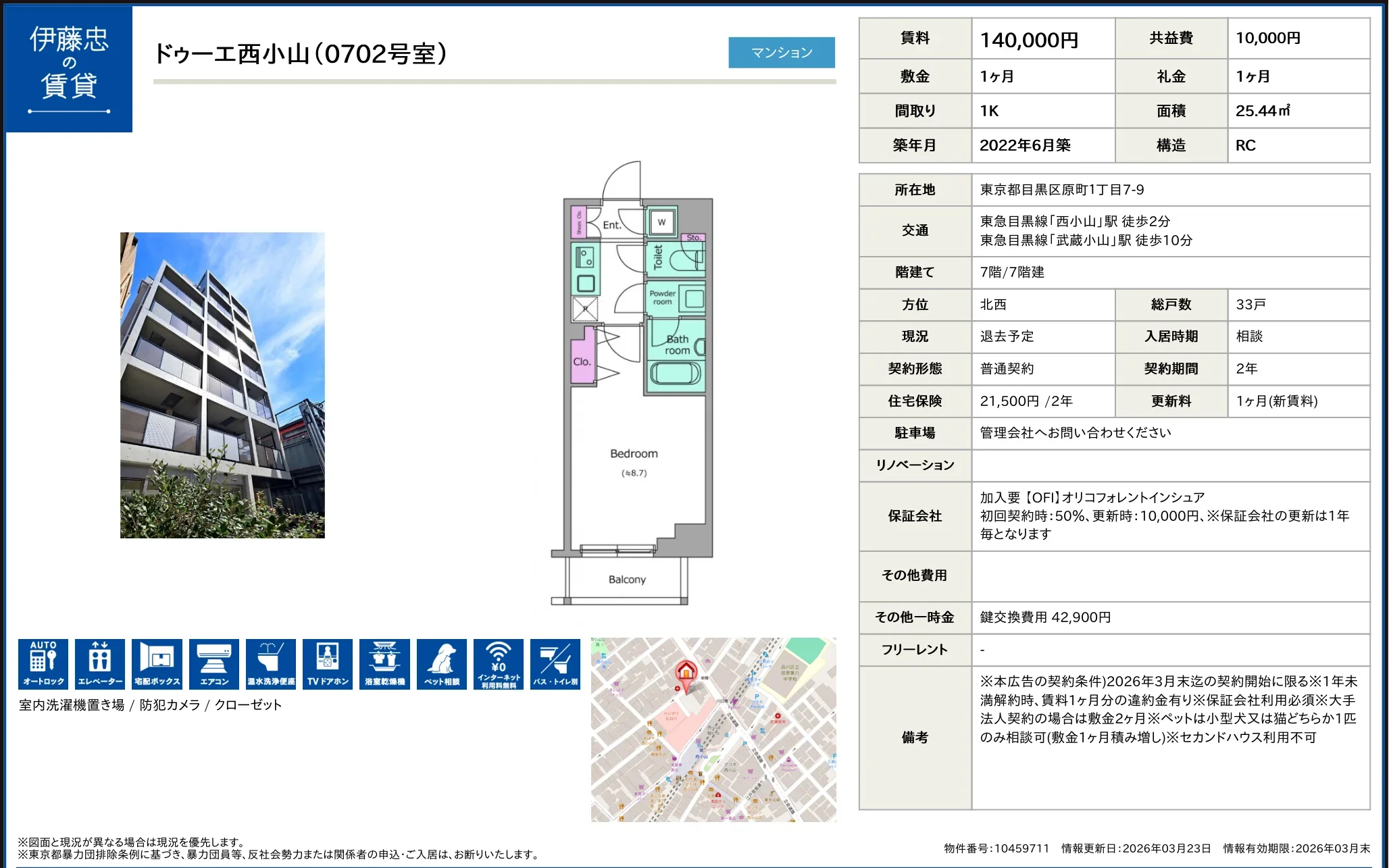Click the ペット相談 (pets negotiable) icon

coord(441,664)
